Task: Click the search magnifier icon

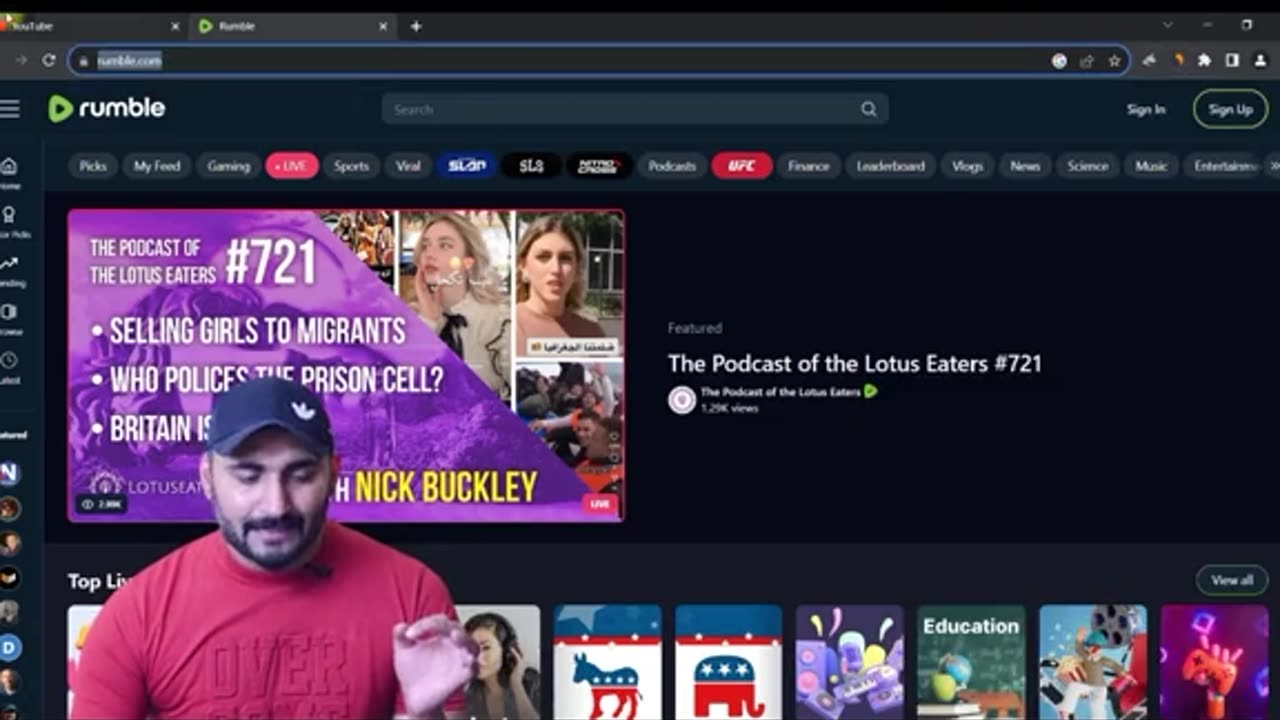Action: (869, 109)
